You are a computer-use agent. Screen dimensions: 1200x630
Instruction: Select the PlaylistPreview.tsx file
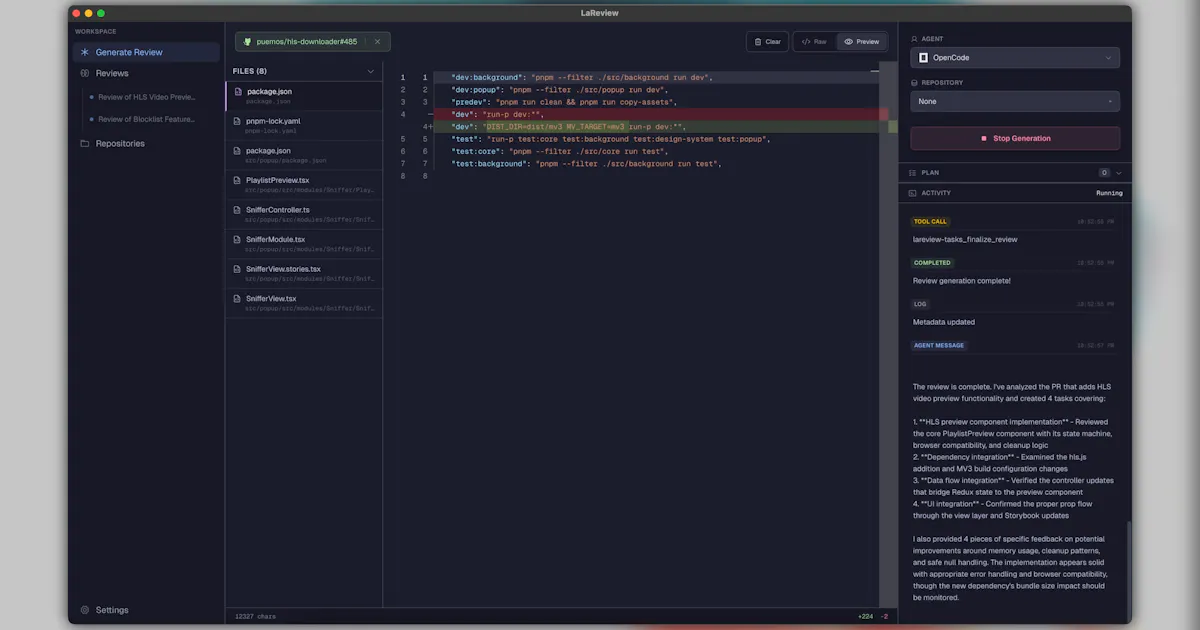[x=304, y=184]
